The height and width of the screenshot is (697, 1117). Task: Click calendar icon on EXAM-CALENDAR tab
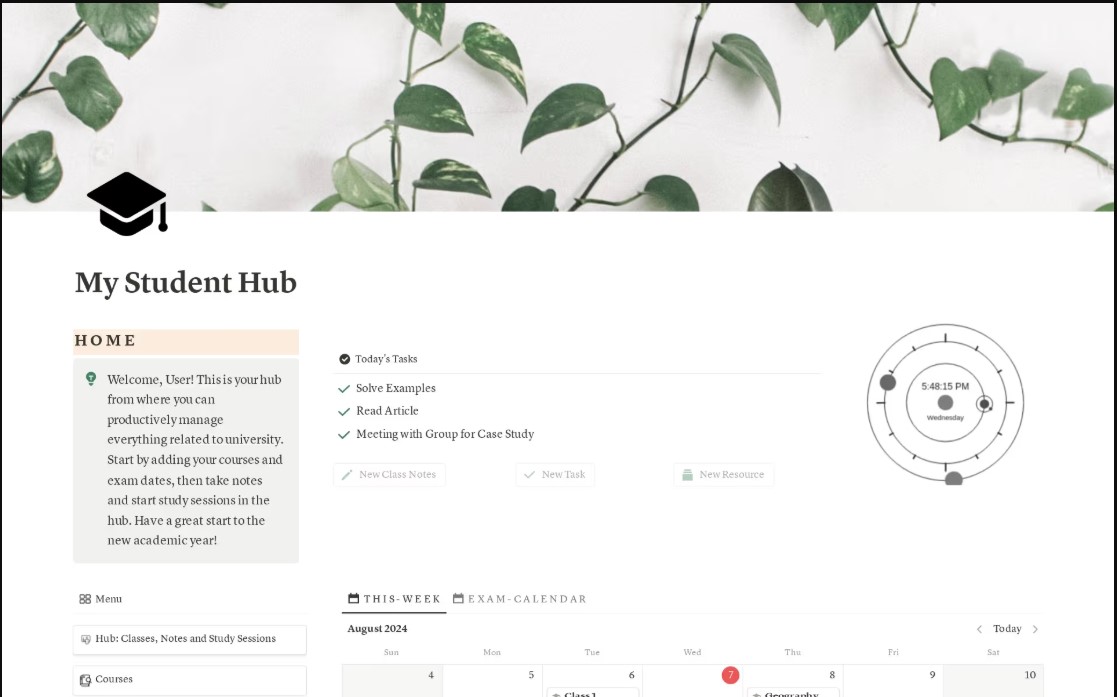click(x=458, y=599)
